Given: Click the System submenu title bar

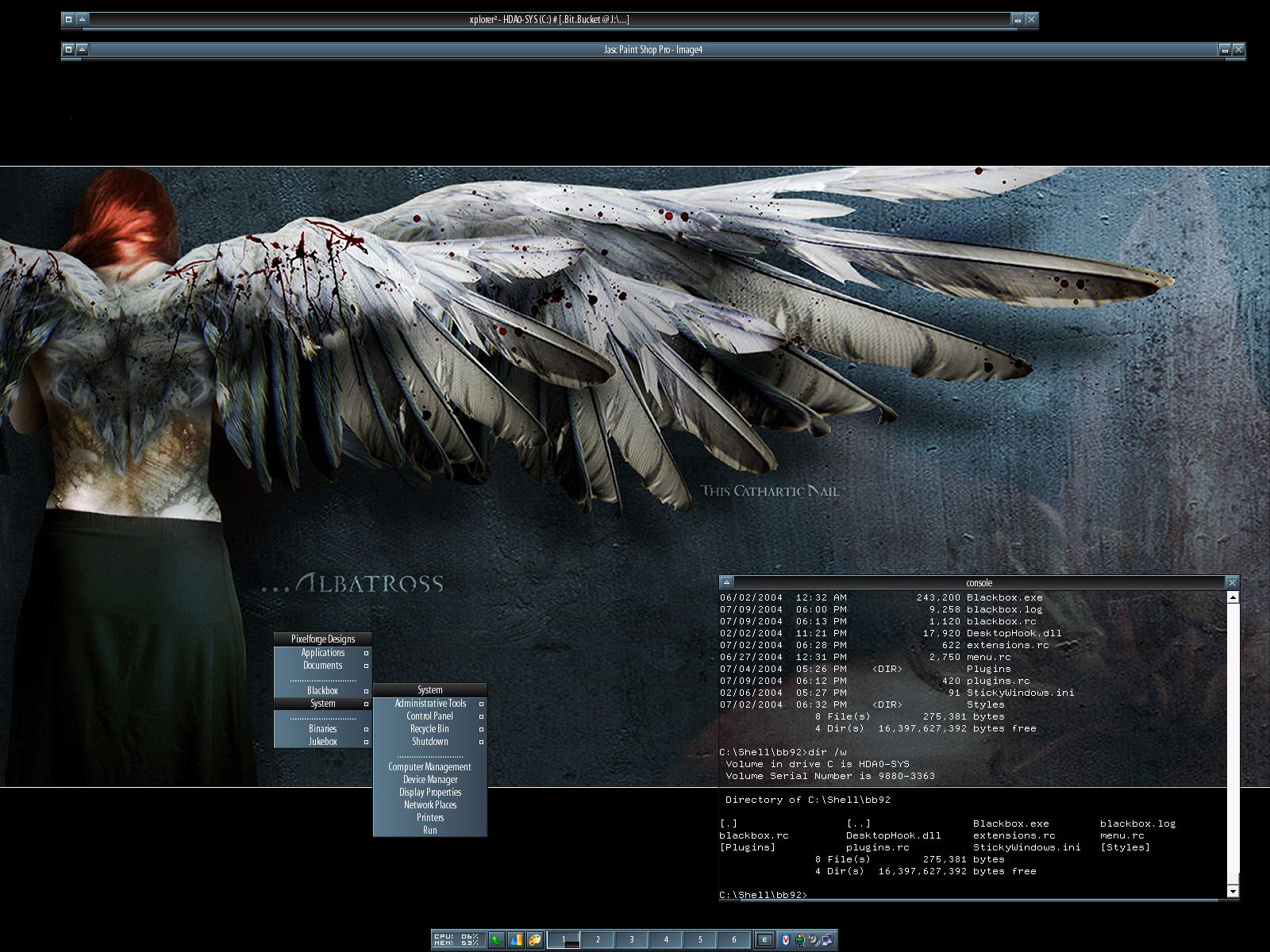Looking at the screenshot, I should point(429,690).
